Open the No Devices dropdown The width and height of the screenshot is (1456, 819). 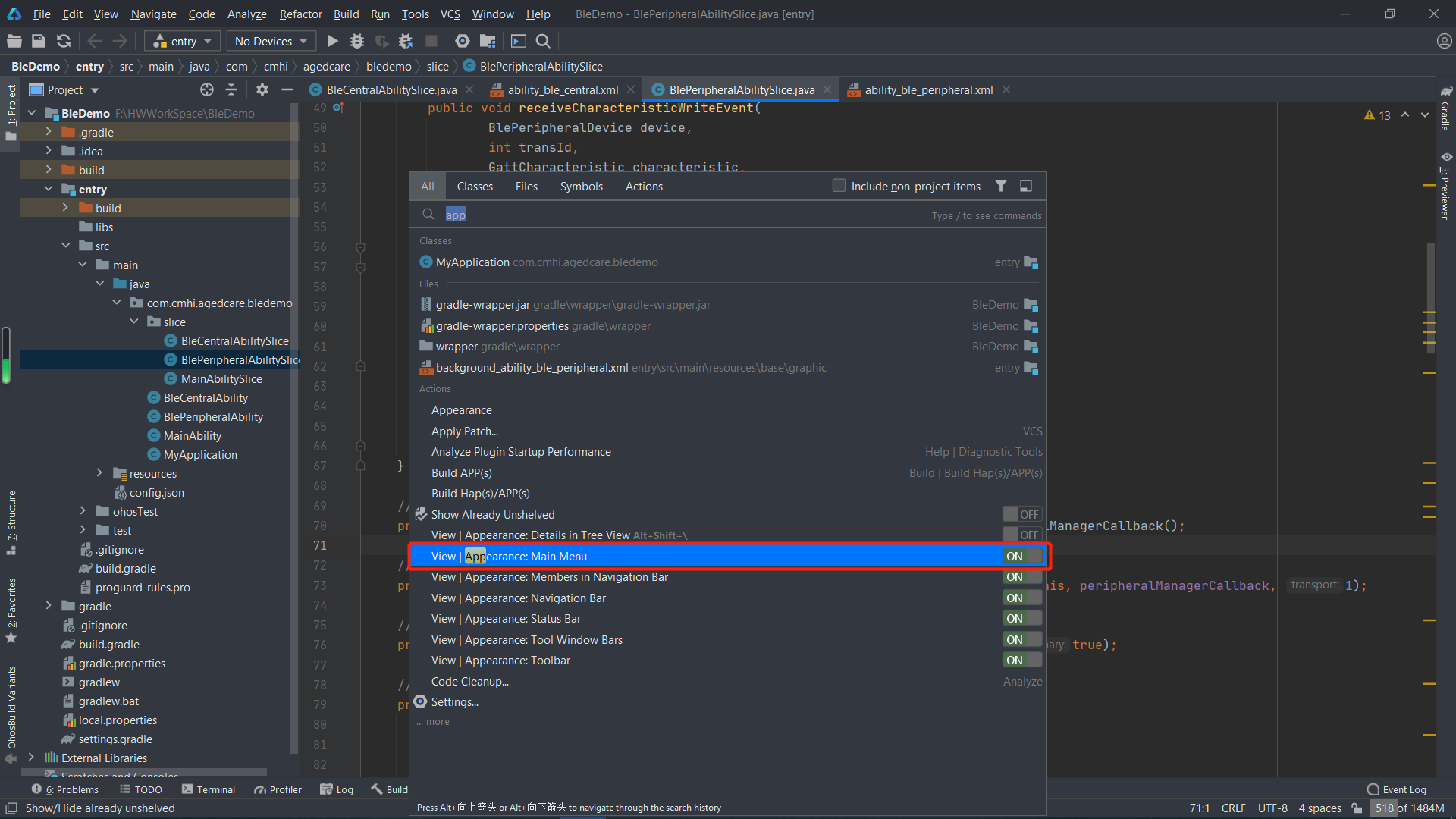pos(271,41)
